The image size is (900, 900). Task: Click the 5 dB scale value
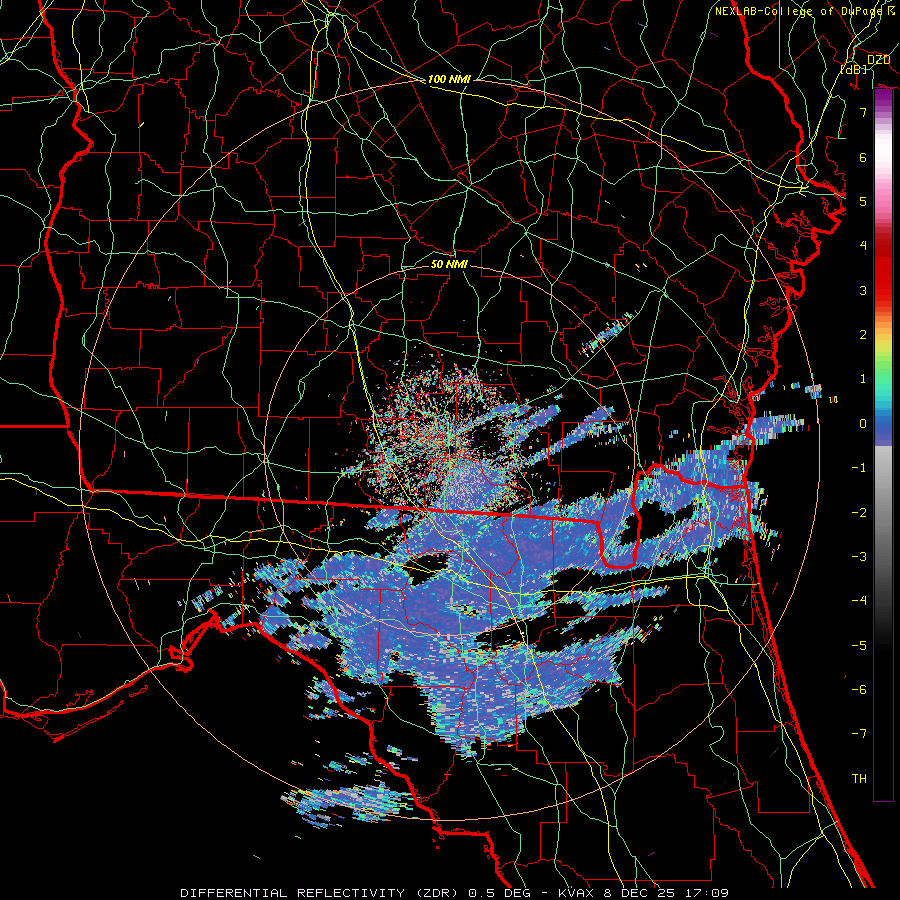[x=863, y=201]
